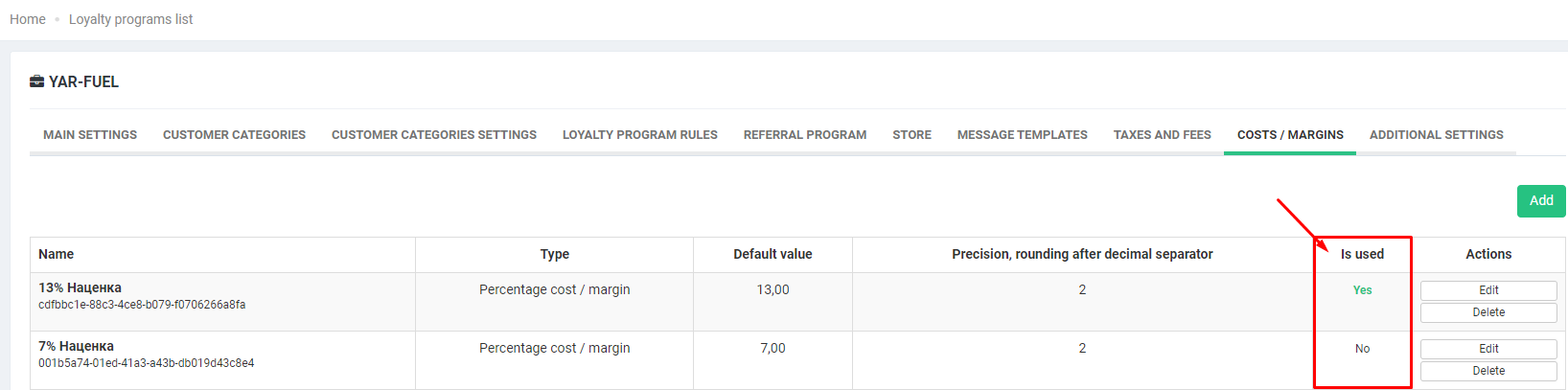
Task: Click the green Add button
Action: point(1540,201)
